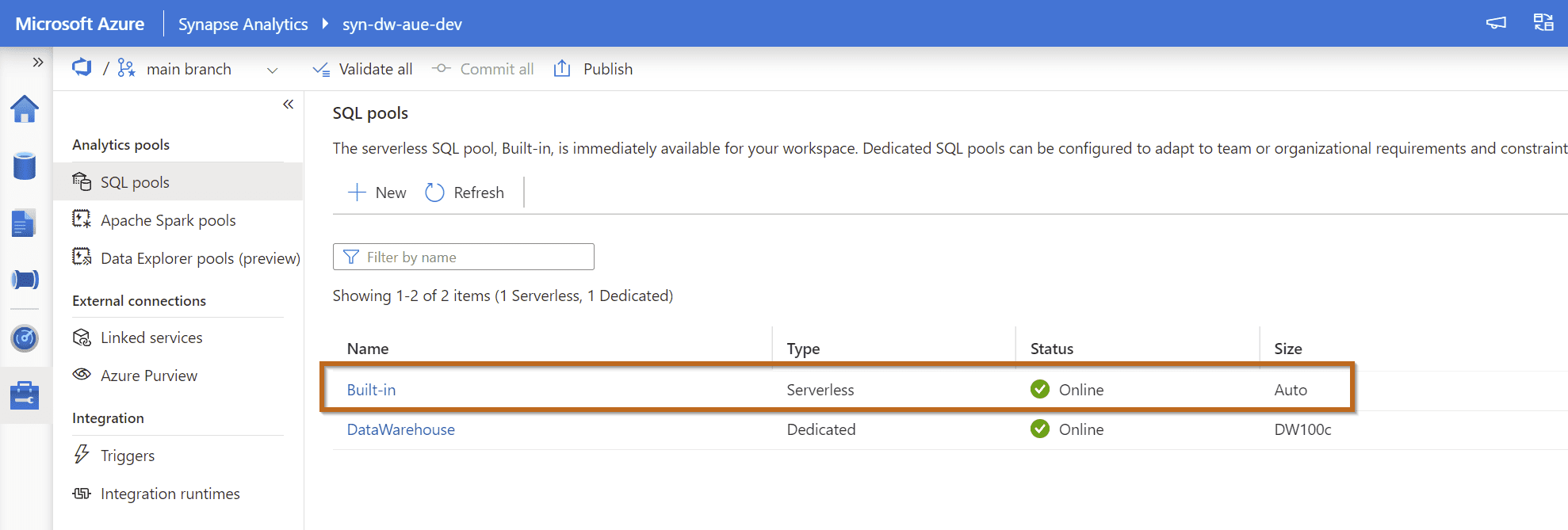Click Refresh in SQL pools
Viewport: 1568px width, 530px height.
(465, 193)
